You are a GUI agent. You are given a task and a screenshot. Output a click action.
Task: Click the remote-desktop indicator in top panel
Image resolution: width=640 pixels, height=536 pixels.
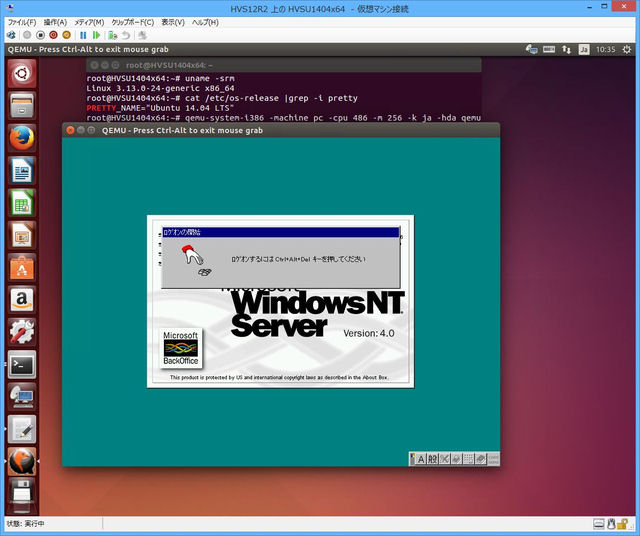531,49
